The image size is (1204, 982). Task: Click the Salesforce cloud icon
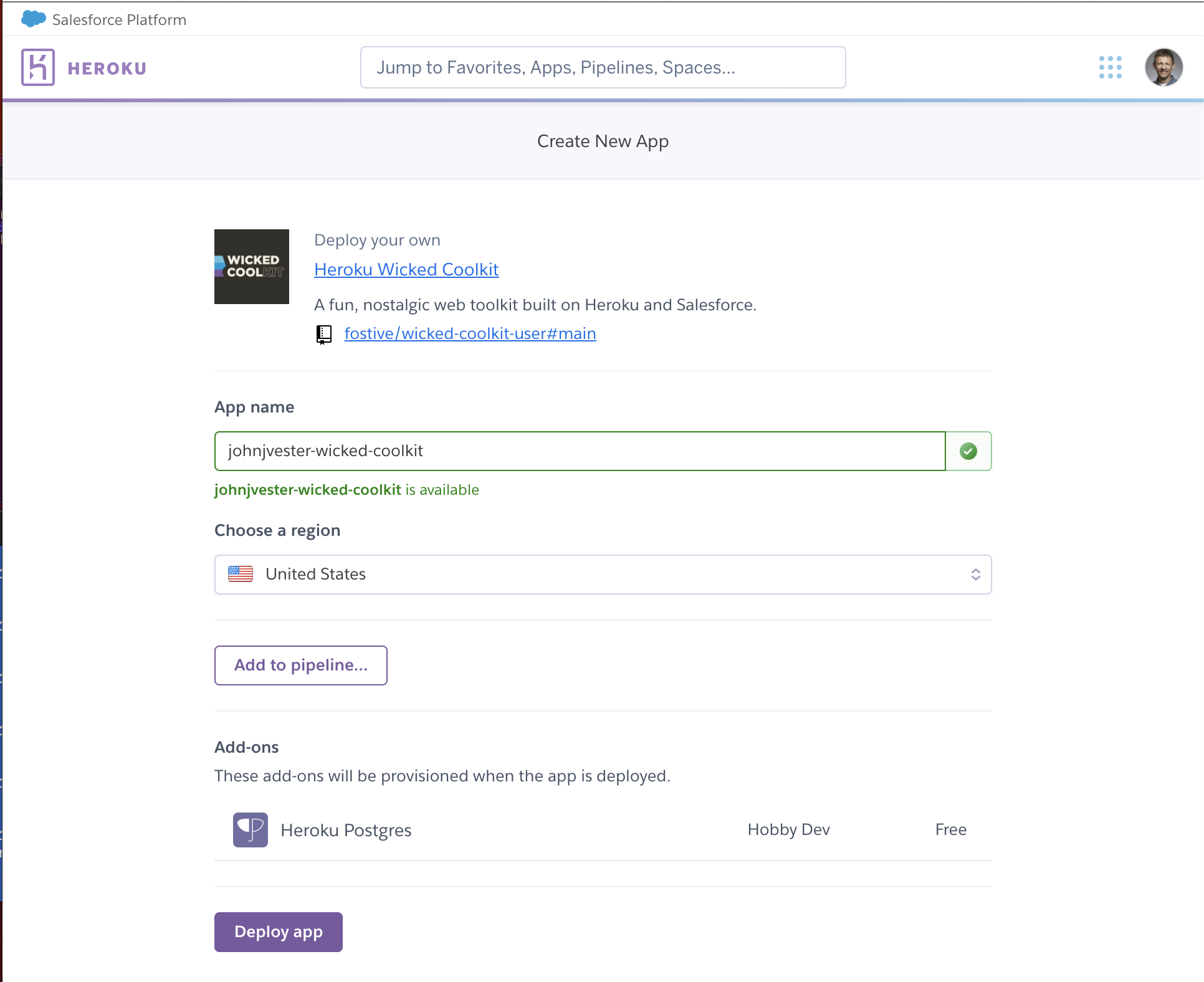point(33,19)
